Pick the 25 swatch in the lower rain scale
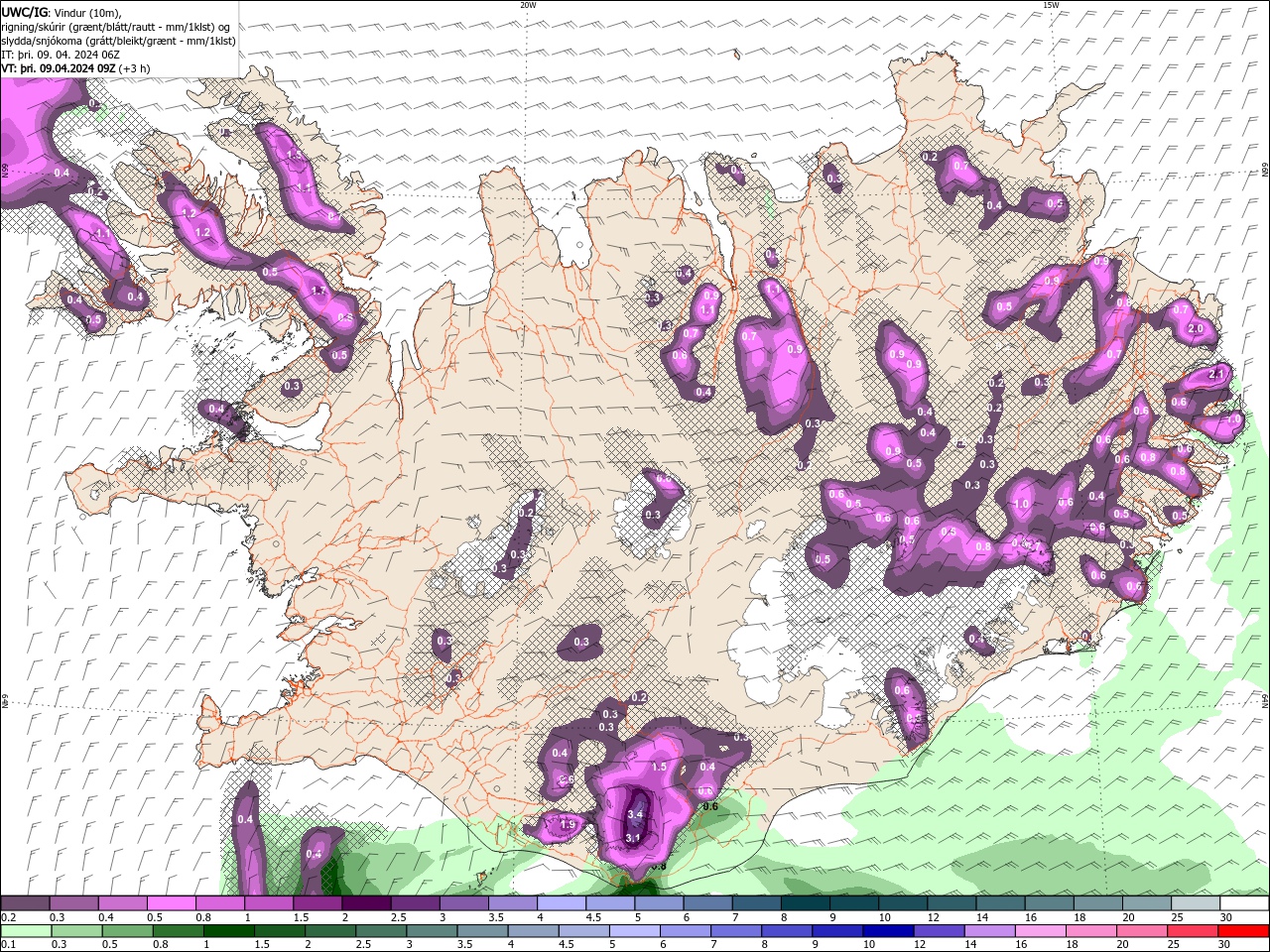Image resolution: width=1270 pixels, height=952 pixels. tap(1194, 931)
